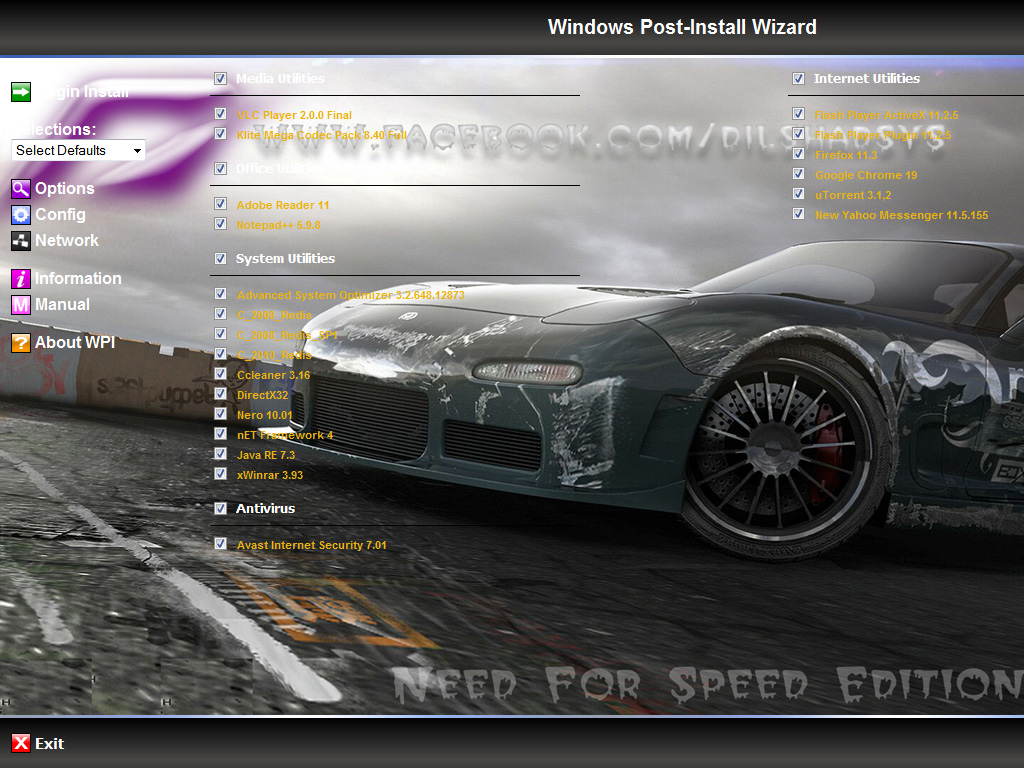
Task: Uncheck VLC Player 2.0.0 Final
Action: [x=220, y=115]
